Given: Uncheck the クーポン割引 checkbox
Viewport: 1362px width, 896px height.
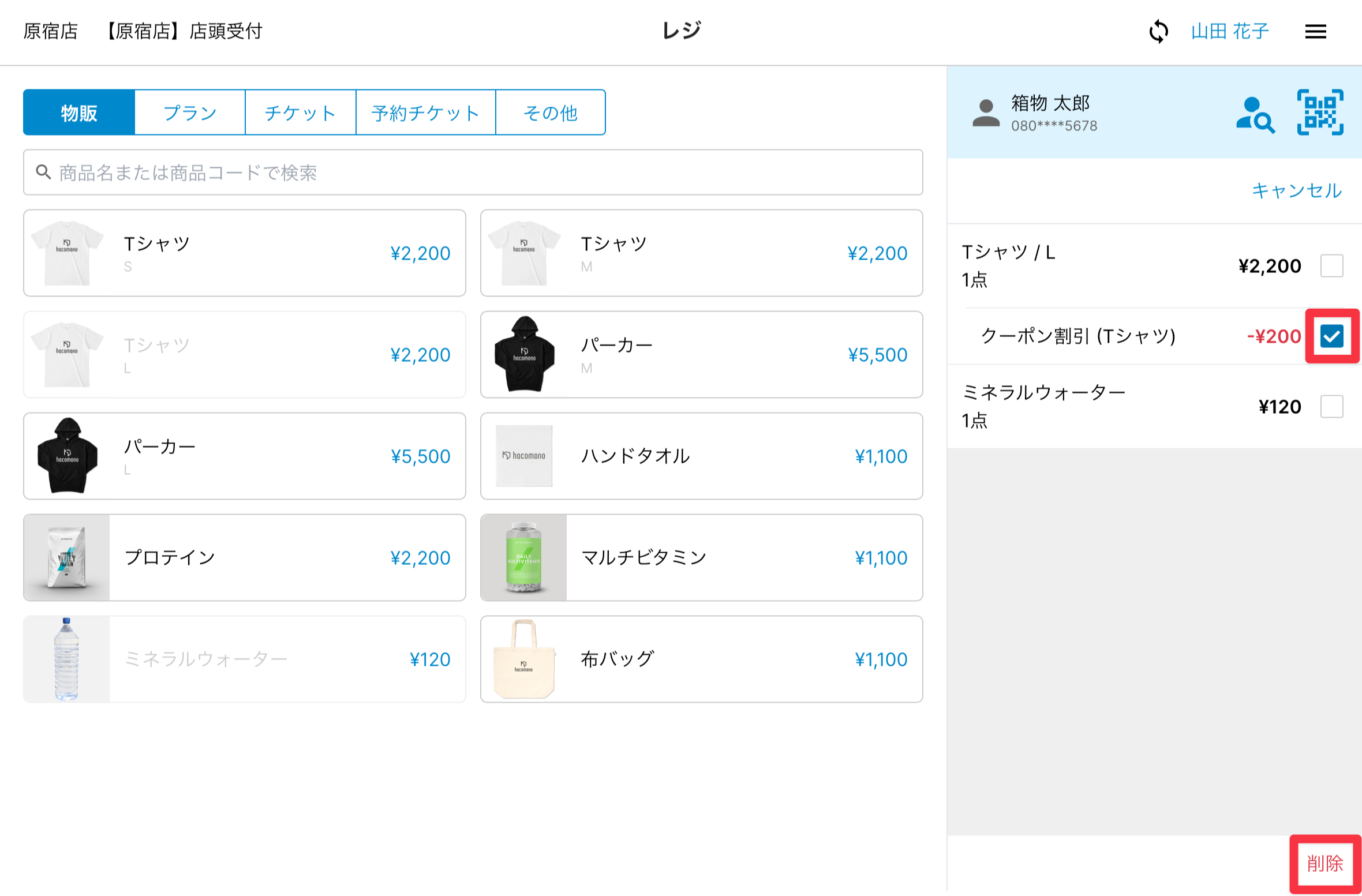Looking at the screenshot, I should coord(1331,336).
